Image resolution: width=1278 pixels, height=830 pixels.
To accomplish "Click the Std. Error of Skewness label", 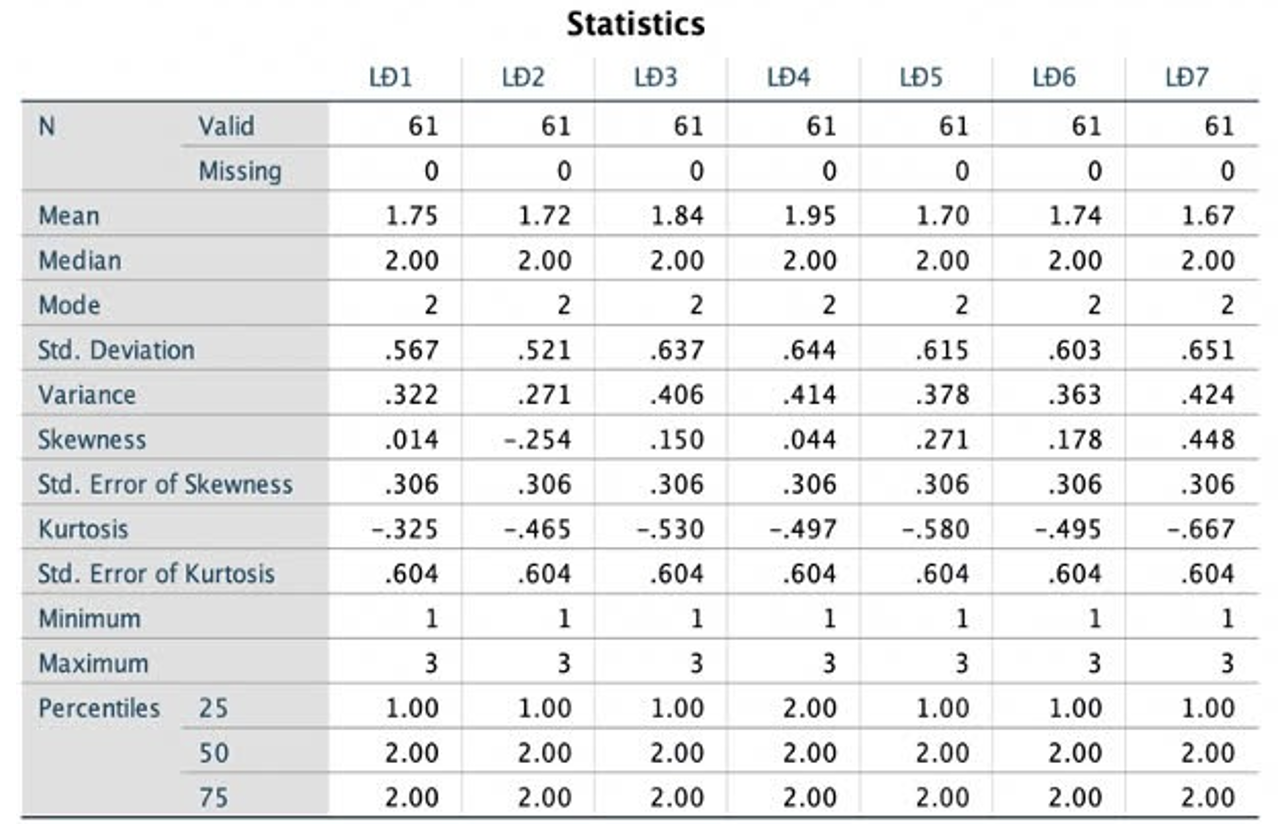I will (165, 484).
